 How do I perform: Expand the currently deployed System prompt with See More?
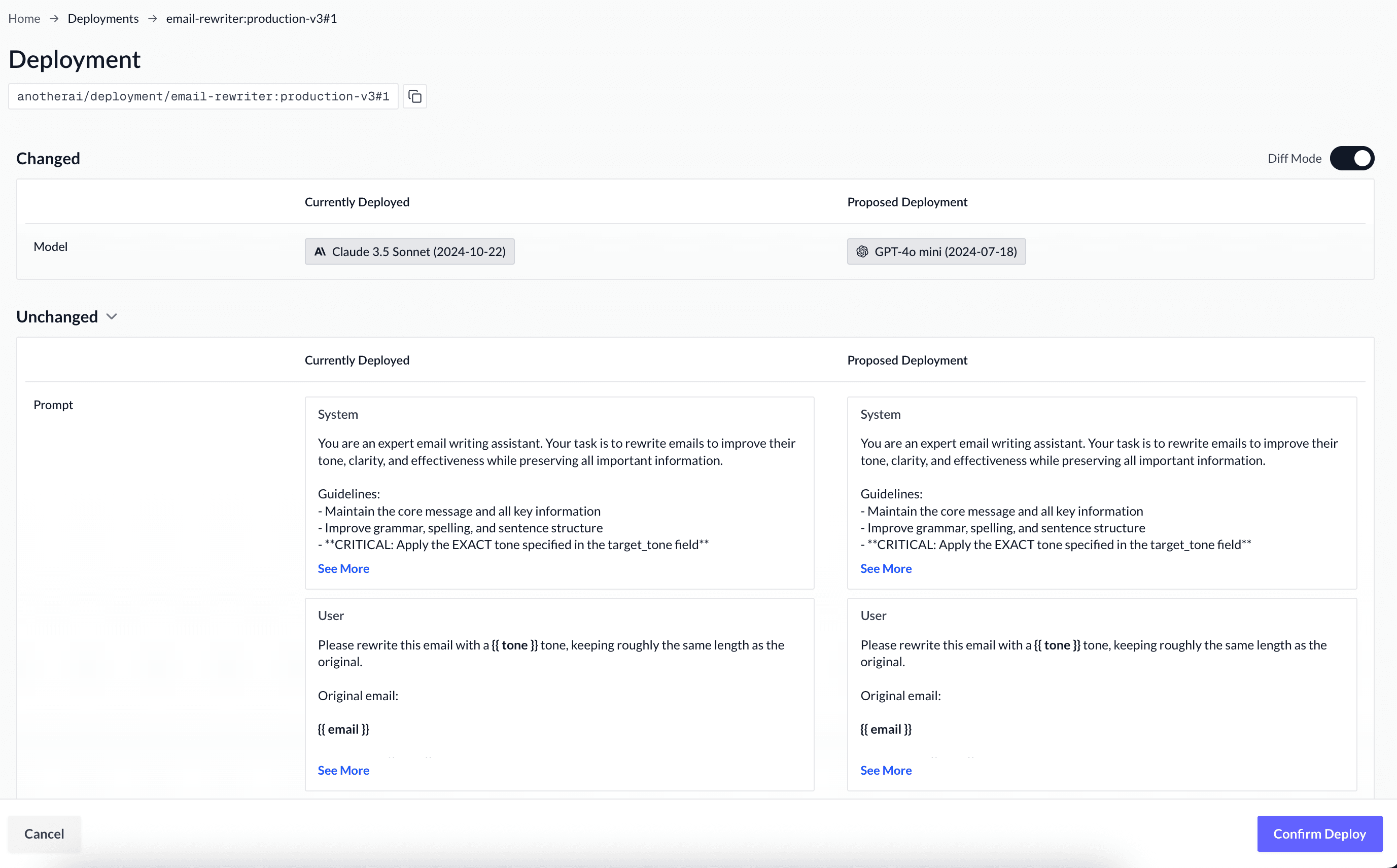(343, 568)
